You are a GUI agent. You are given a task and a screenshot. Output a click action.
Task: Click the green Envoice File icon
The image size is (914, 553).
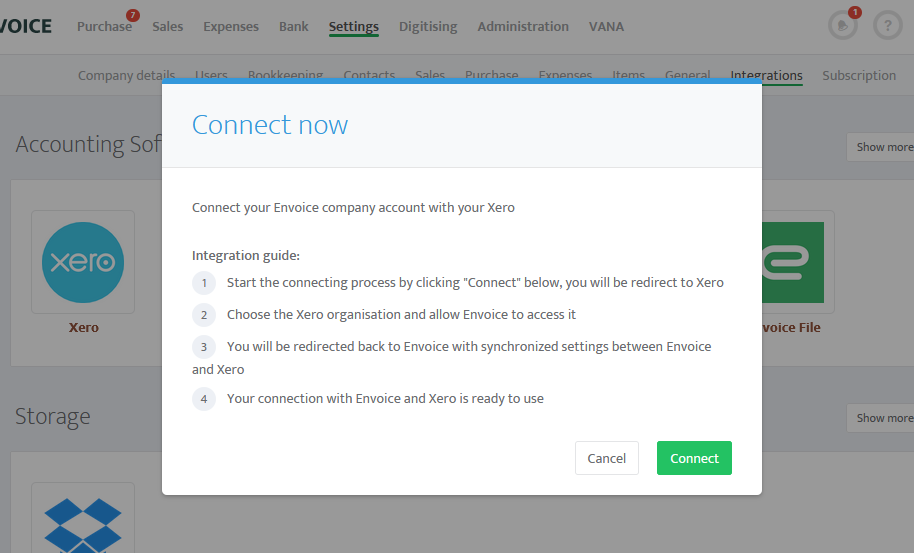(x=793, y=262)
